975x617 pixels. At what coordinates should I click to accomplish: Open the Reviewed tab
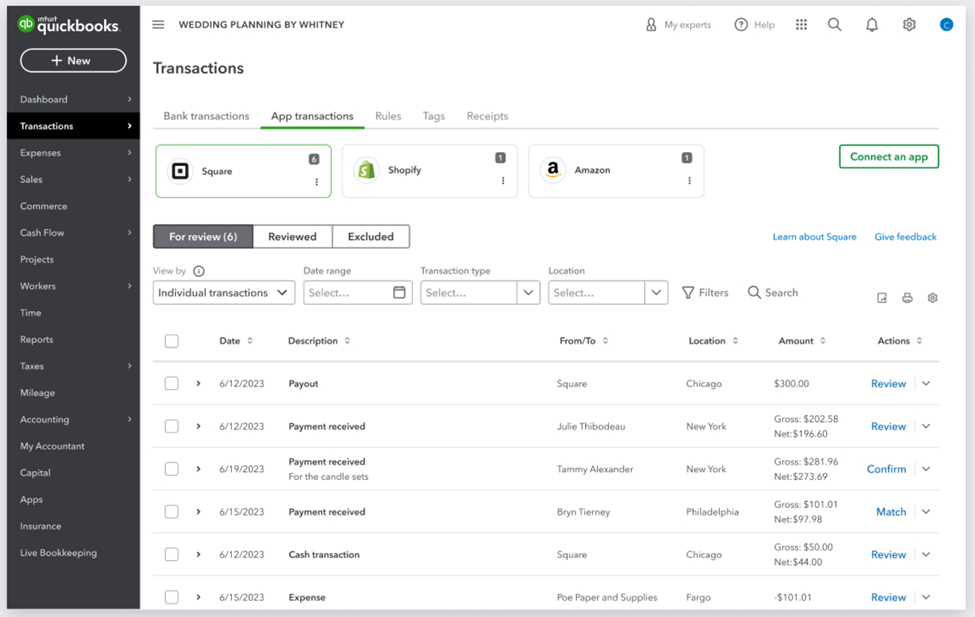292,237
